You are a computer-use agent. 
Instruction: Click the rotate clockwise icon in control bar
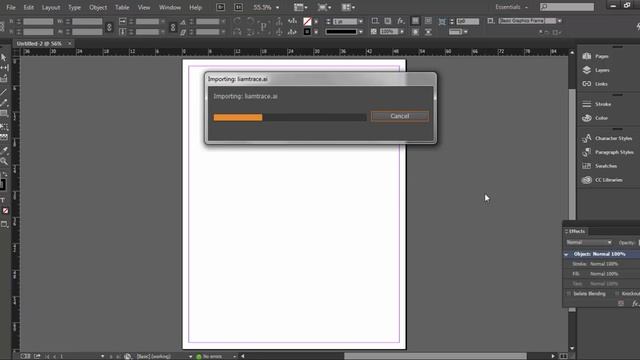[x=237, y=21]
